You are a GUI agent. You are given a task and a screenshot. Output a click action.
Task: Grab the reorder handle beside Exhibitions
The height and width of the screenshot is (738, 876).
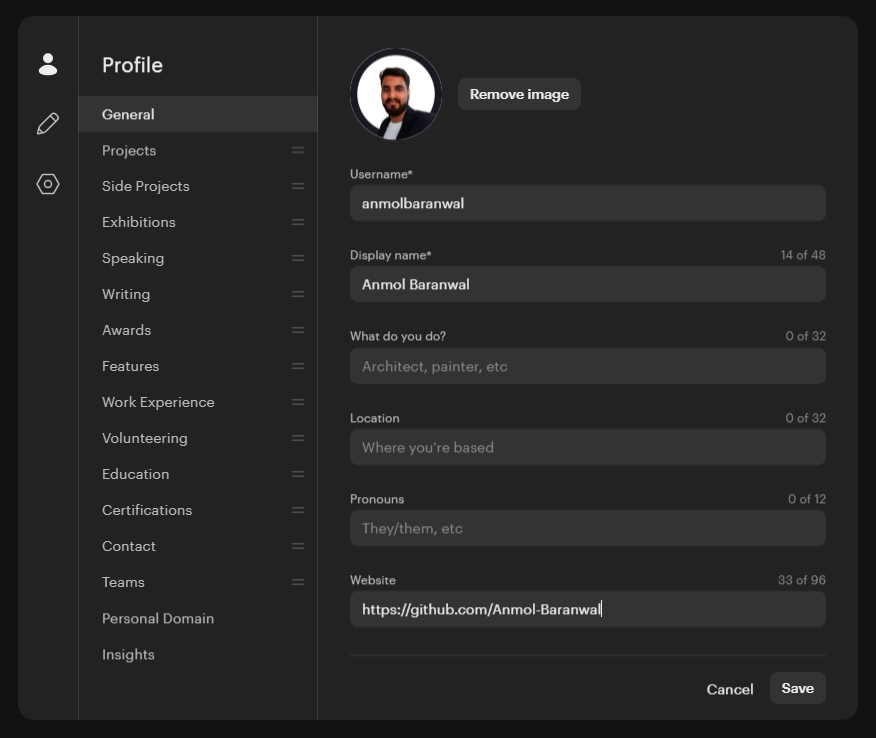click(298, 222)
